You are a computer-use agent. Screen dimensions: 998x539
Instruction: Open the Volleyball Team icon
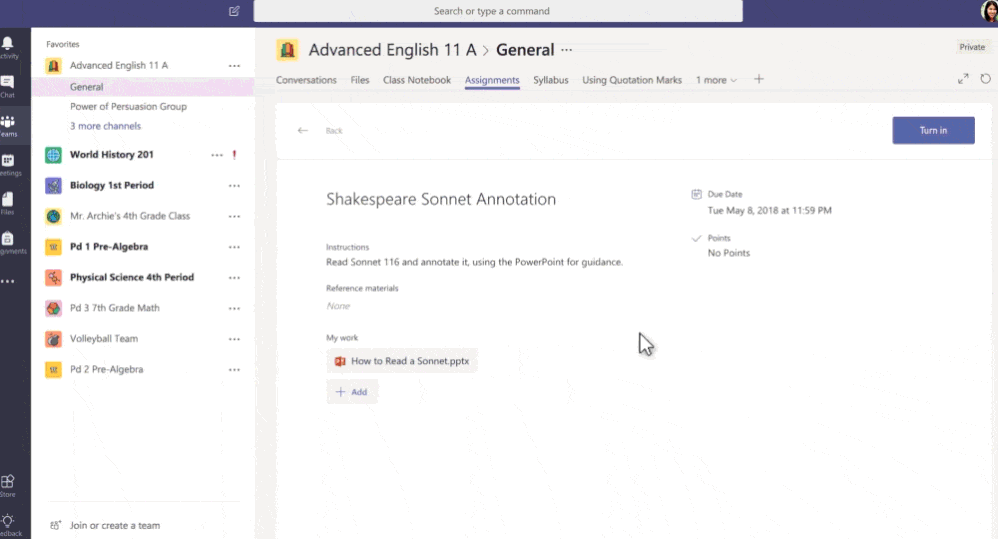click(x=53, y=339)
